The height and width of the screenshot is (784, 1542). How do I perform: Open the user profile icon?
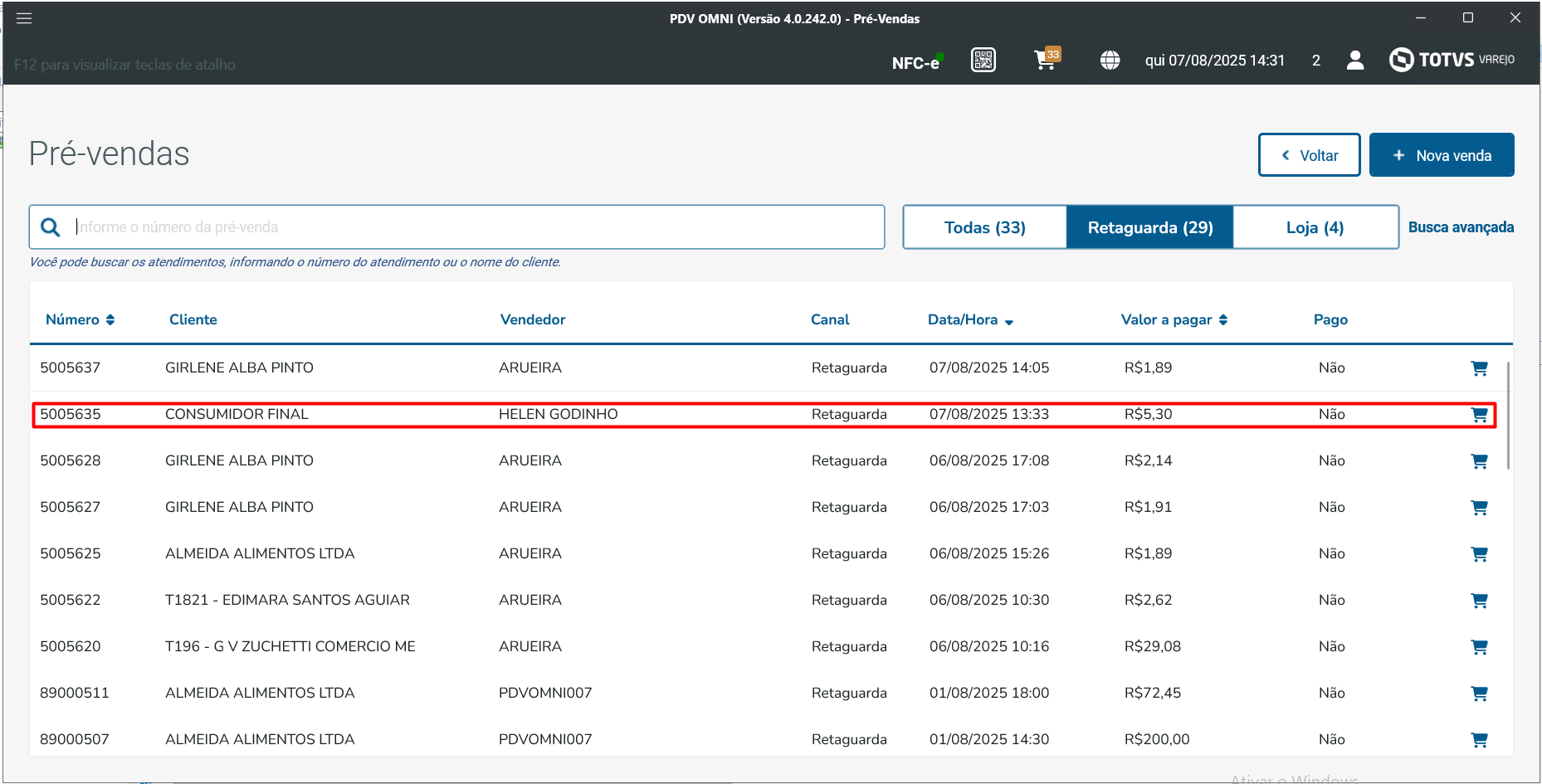1354,60
